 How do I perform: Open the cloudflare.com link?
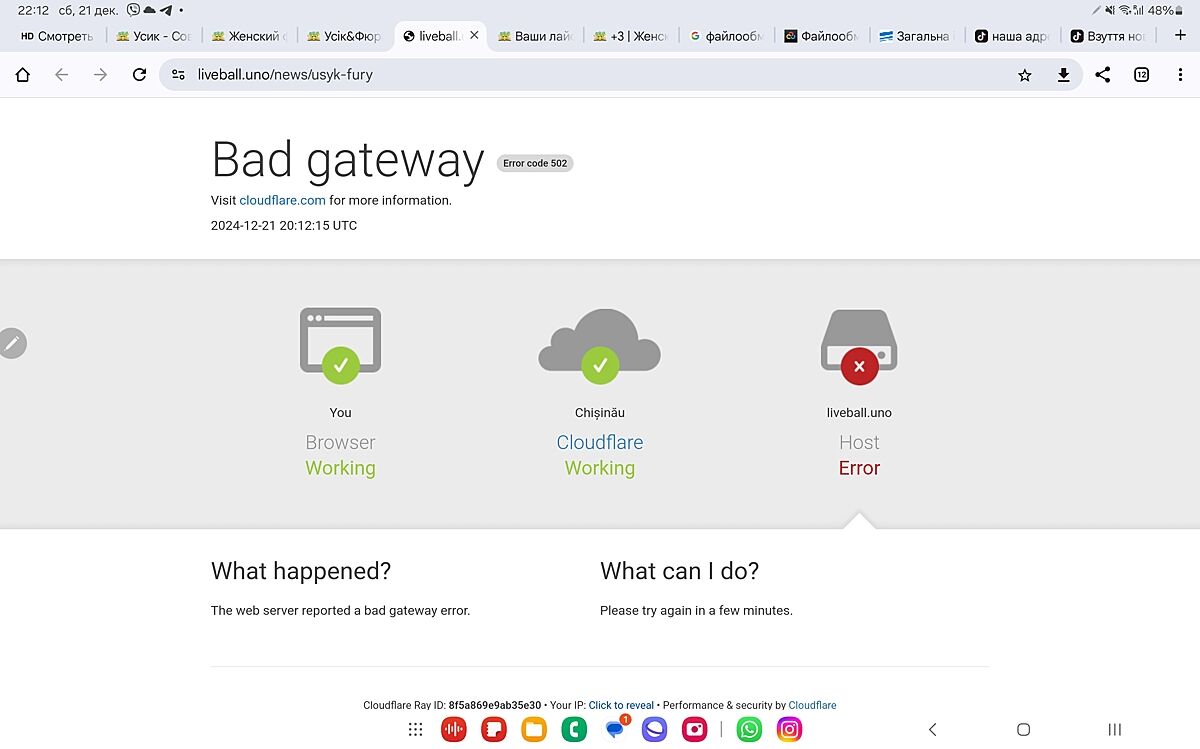282,200
